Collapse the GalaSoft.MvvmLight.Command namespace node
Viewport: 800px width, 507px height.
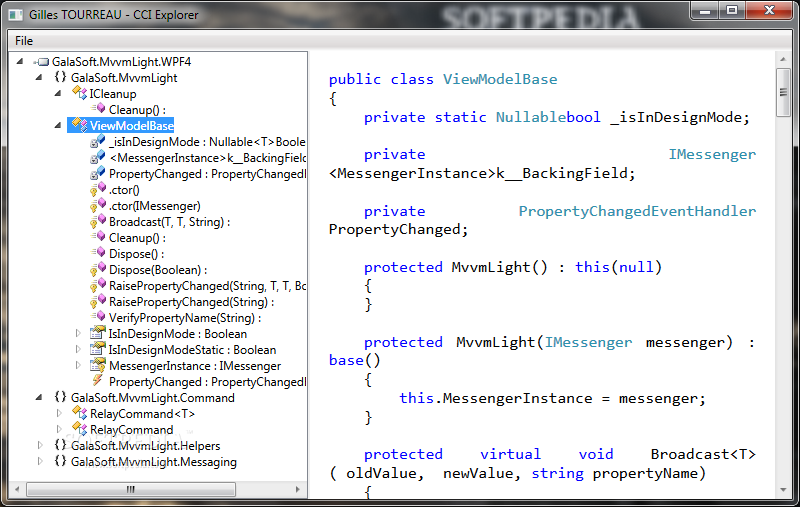(x=39, y=397)
